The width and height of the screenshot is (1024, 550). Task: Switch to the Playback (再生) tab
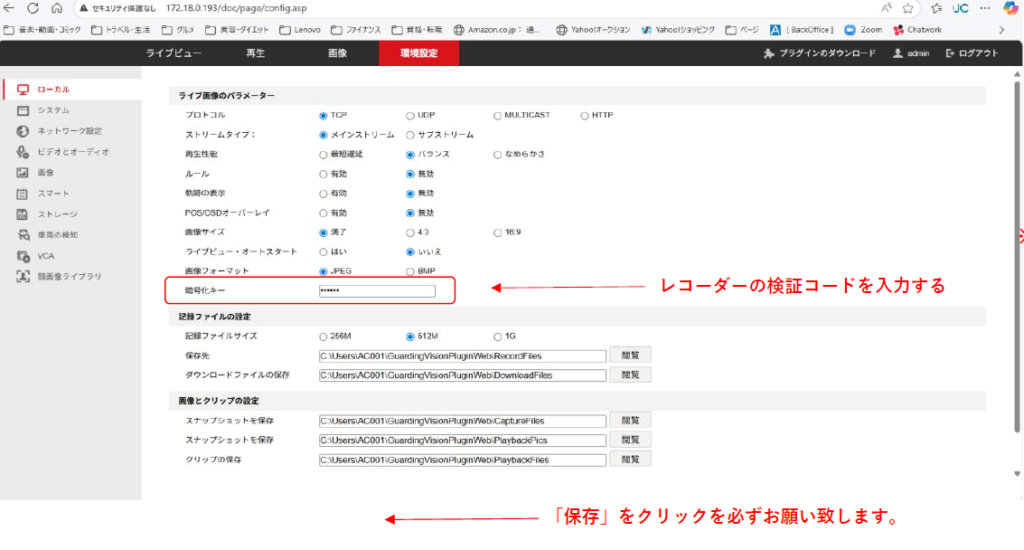(255, 54)
